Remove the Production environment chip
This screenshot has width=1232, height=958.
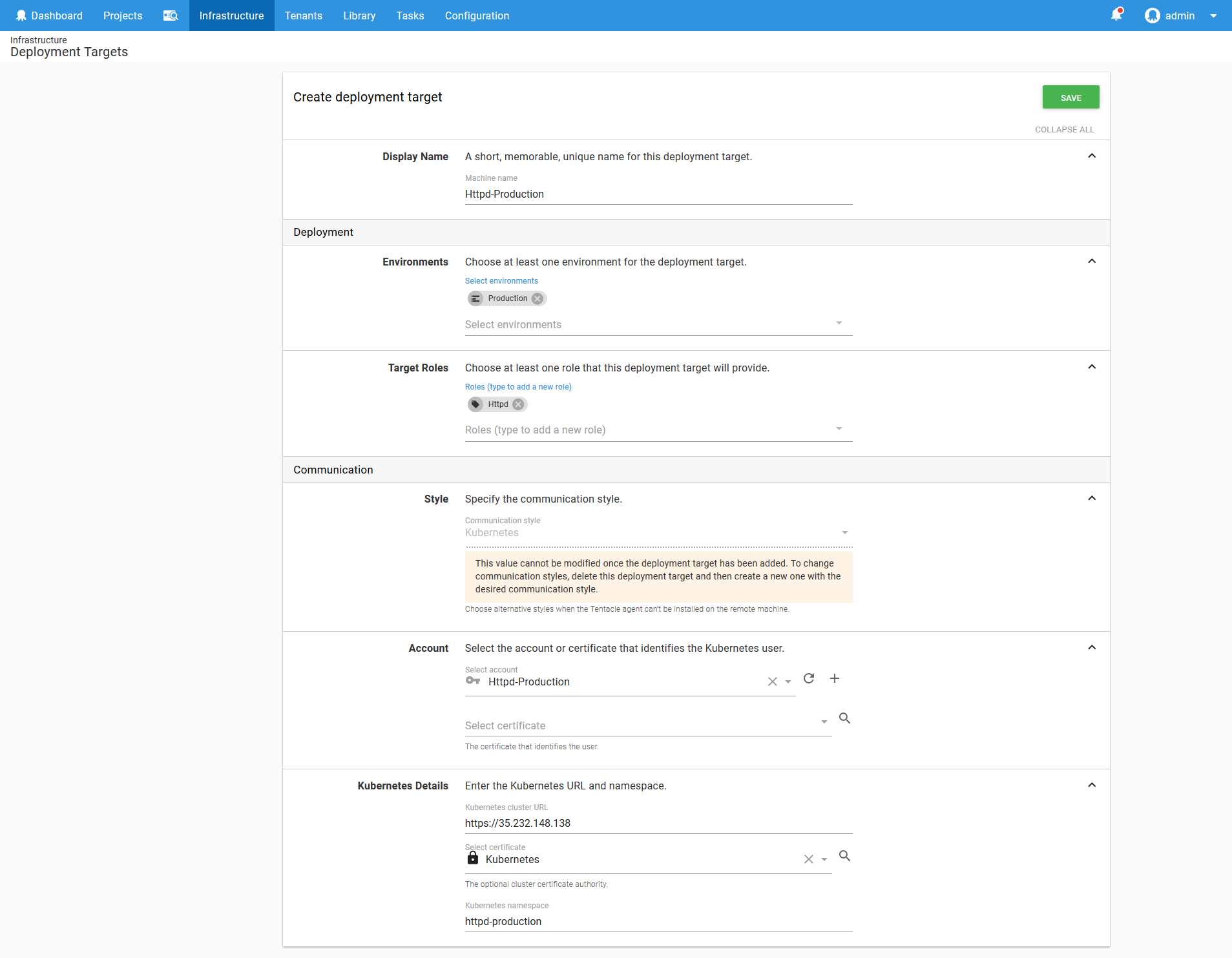coord(538,298)
